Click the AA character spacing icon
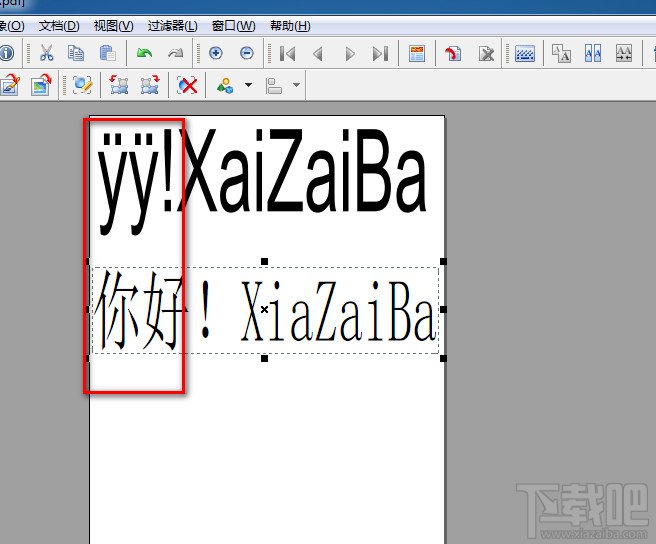Viewport: 656px width, 544px height. pos(624,54)
